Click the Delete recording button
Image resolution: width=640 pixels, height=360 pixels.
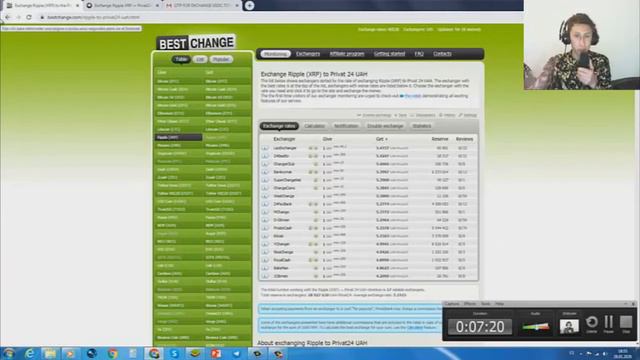[591, 324]
